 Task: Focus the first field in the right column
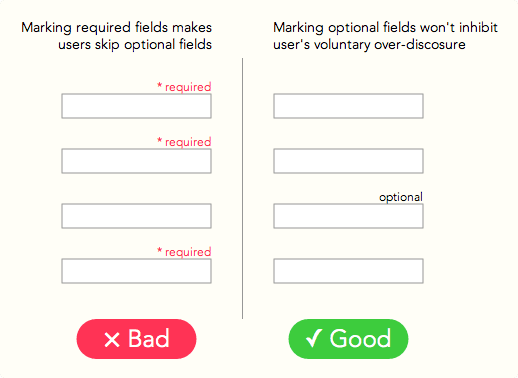pos(348,106)
